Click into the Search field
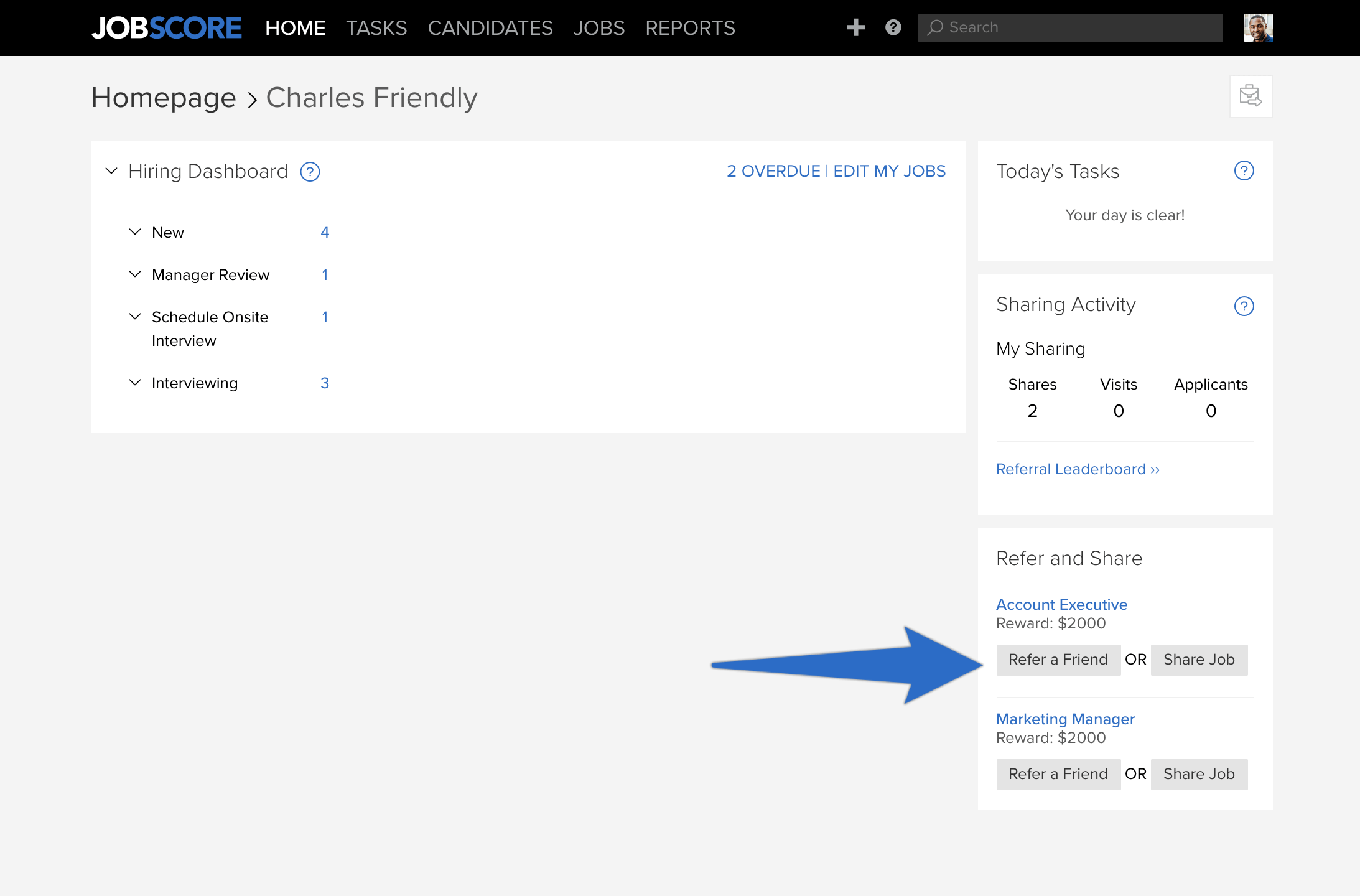Image resolution: width=1360 pixels, height=896 pixels. click(x=1070, y=28)
